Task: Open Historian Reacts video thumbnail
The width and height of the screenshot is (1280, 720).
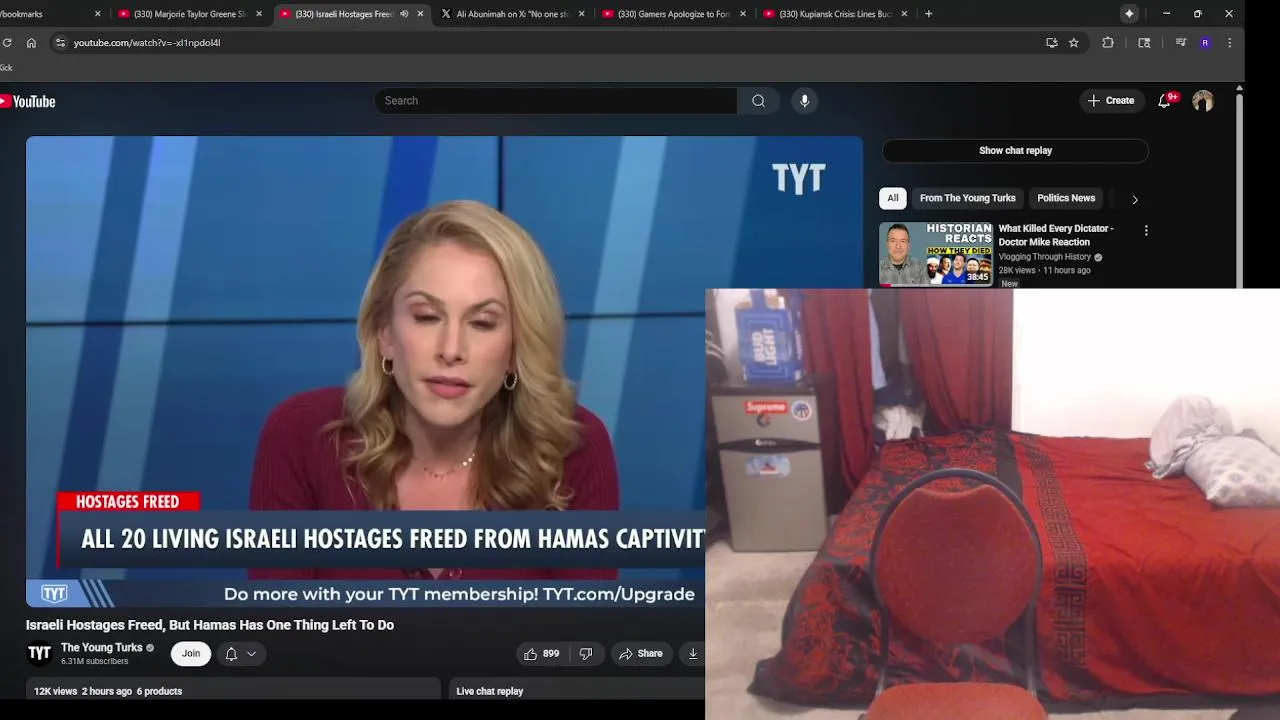Action: [x=936, y=254]
